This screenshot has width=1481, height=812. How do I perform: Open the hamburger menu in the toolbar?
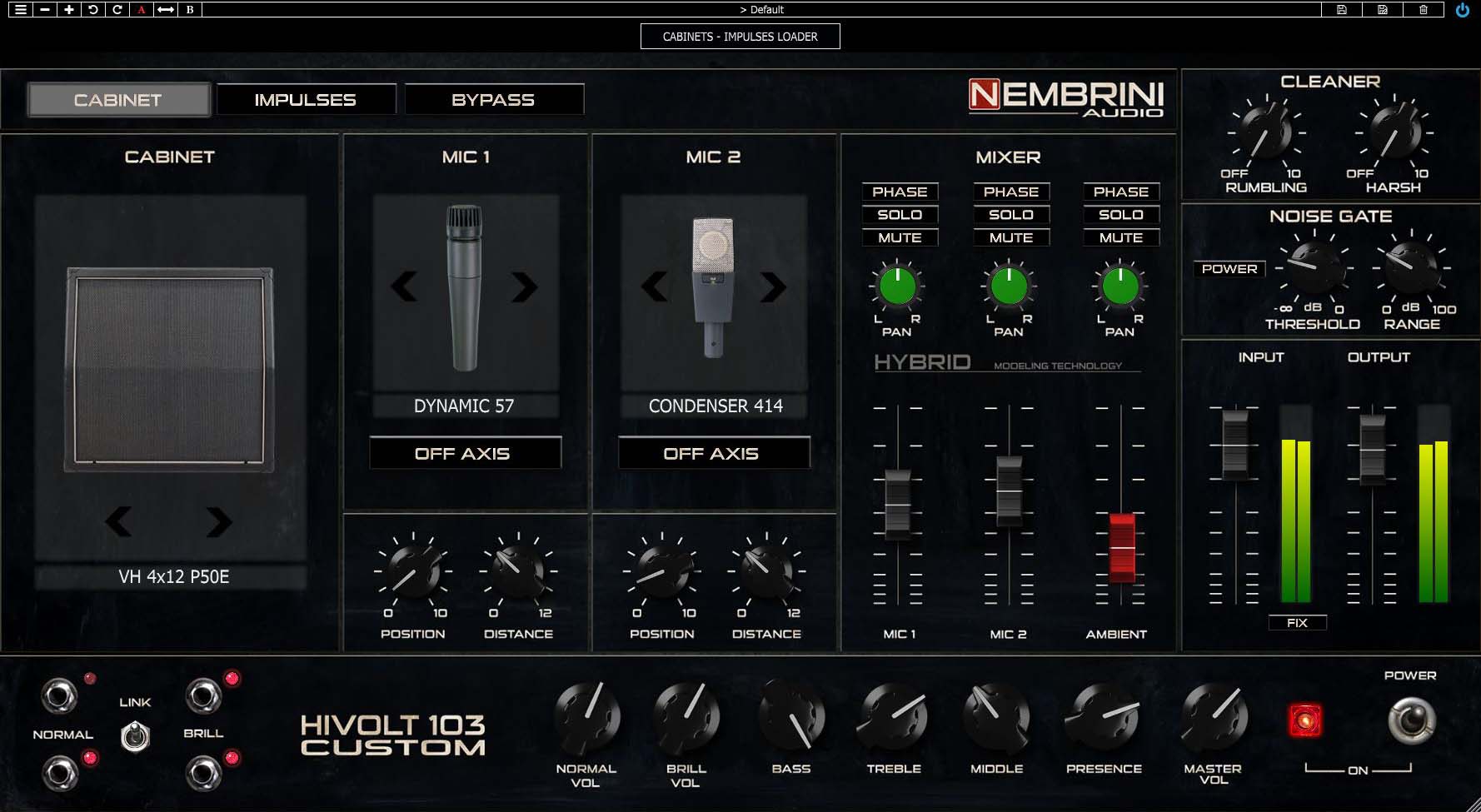[22, 9]
